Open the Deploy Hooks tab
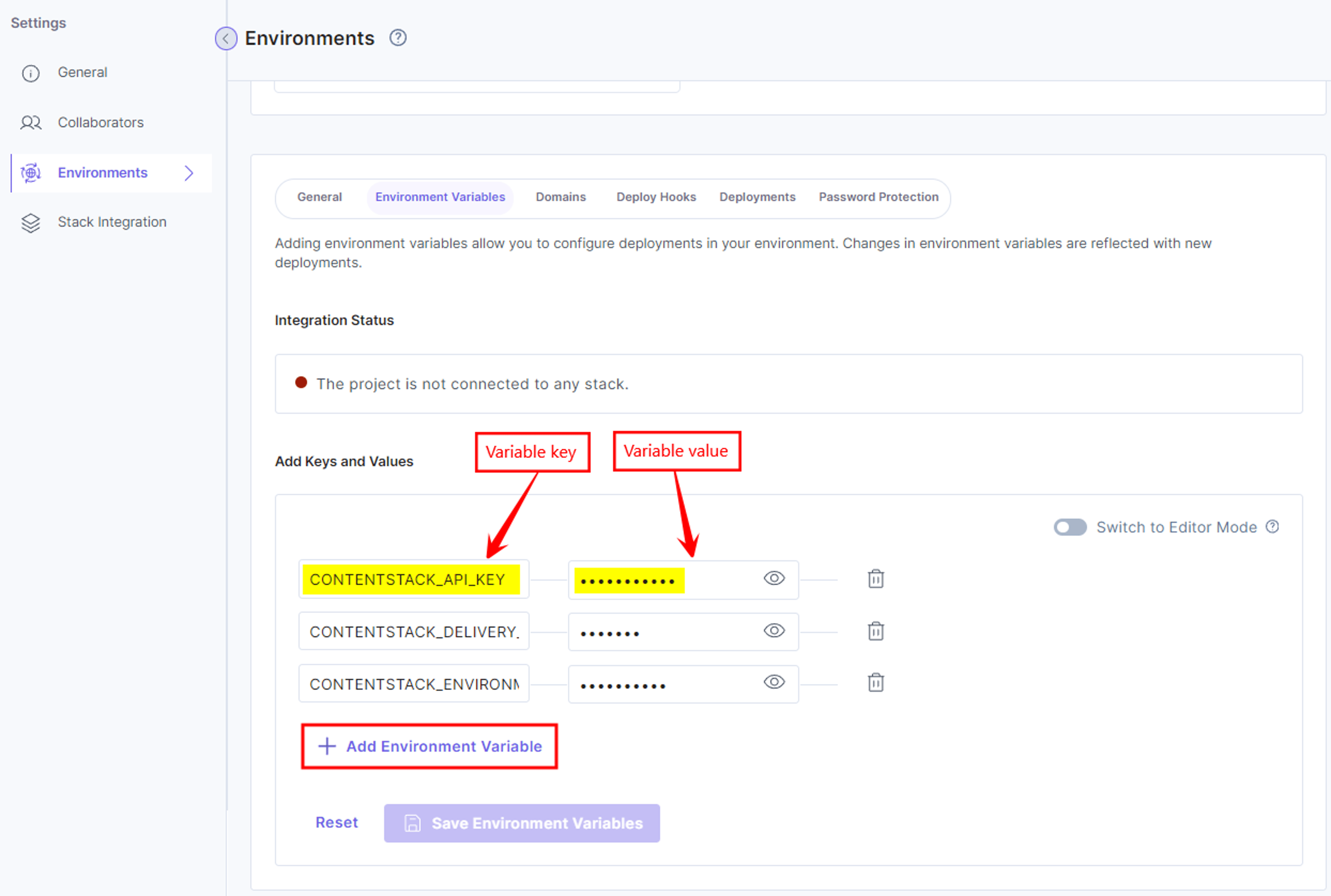This screenshot has width=1331, height=896. pyautogui.click(x=656, y=197)
